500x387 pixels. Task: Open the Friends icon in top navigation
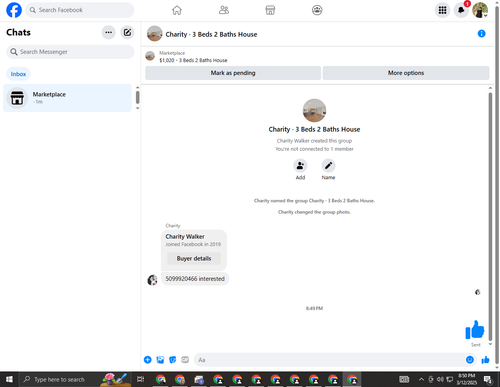pos(224,10)
